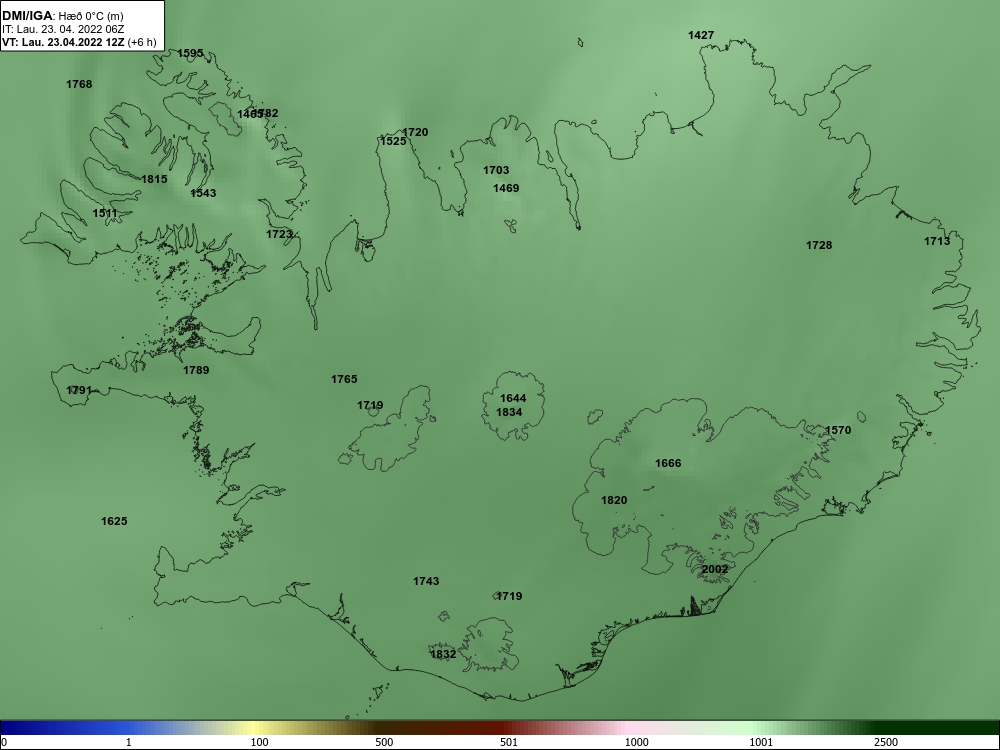Select the 1543 height label
Image resolution: width=1000 pixels, height=750 pixels.
click(x=203, y=193)
